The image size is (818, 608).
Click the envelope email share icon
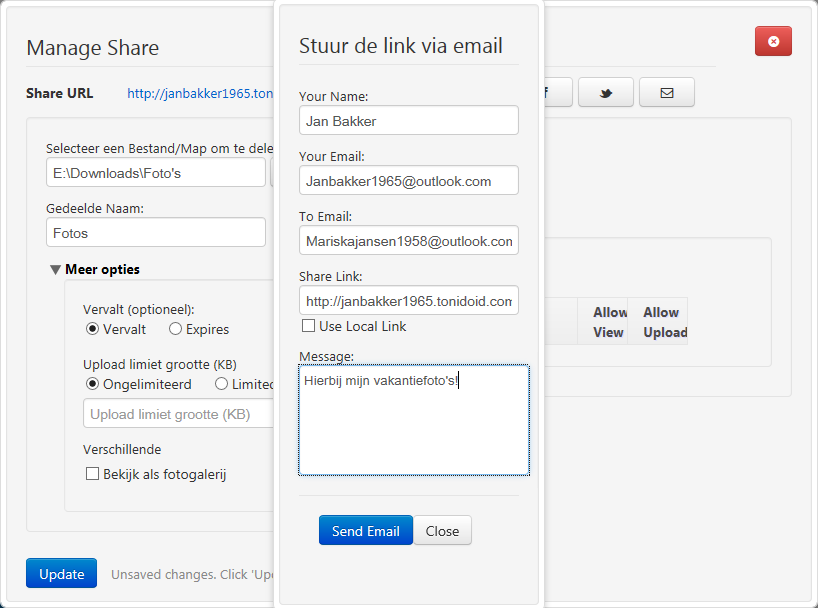coord(666,93)
